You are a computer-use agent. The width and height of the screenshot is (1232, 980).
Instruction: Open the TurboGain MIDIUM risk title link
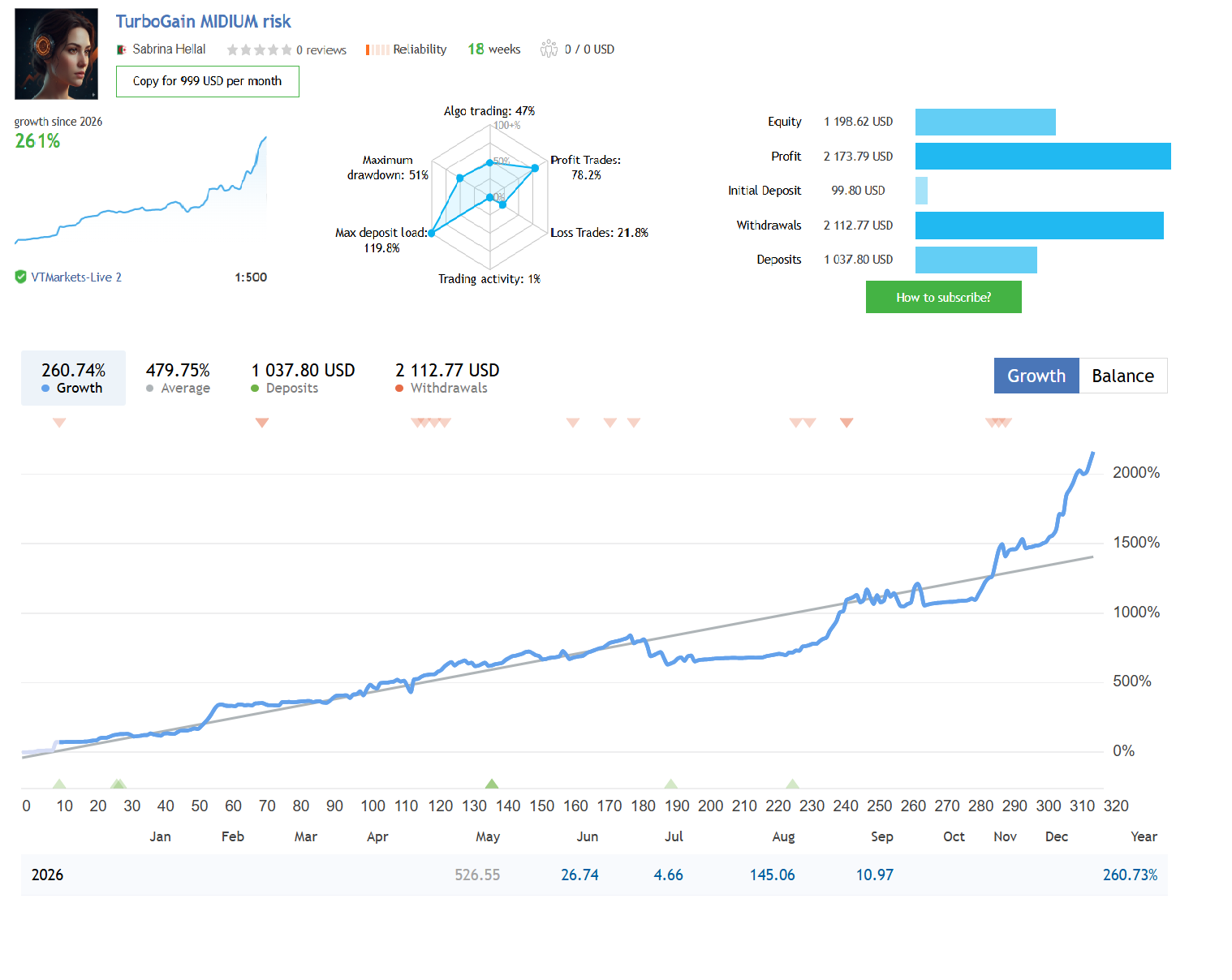coord(203,22)
